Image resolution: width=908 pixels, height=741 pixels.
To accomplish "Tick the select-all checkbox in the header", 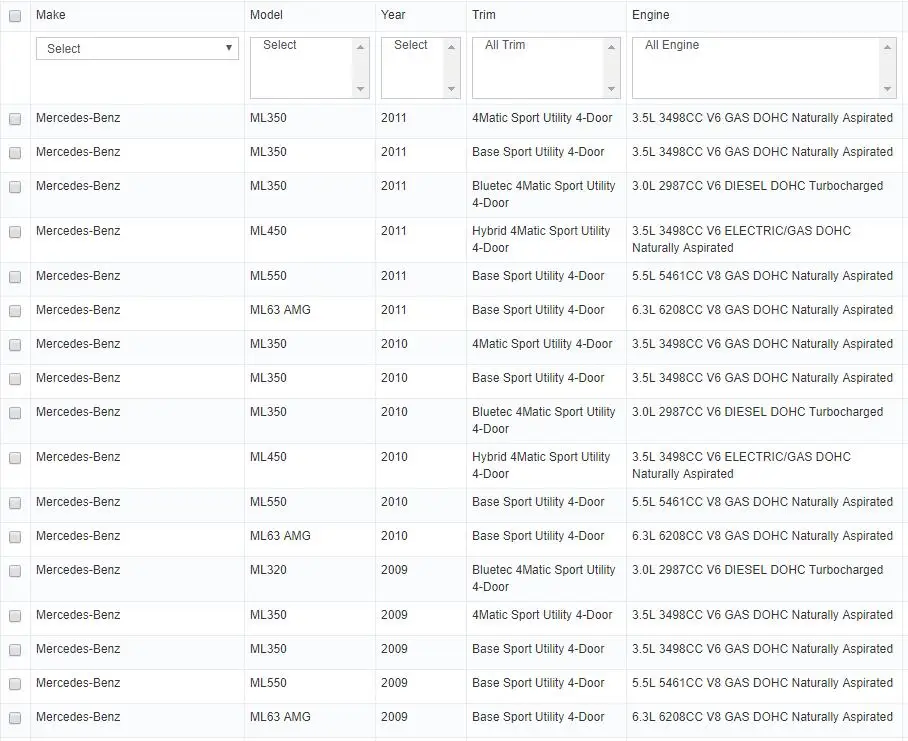I will pyautogui.click(x=15, y=16).
